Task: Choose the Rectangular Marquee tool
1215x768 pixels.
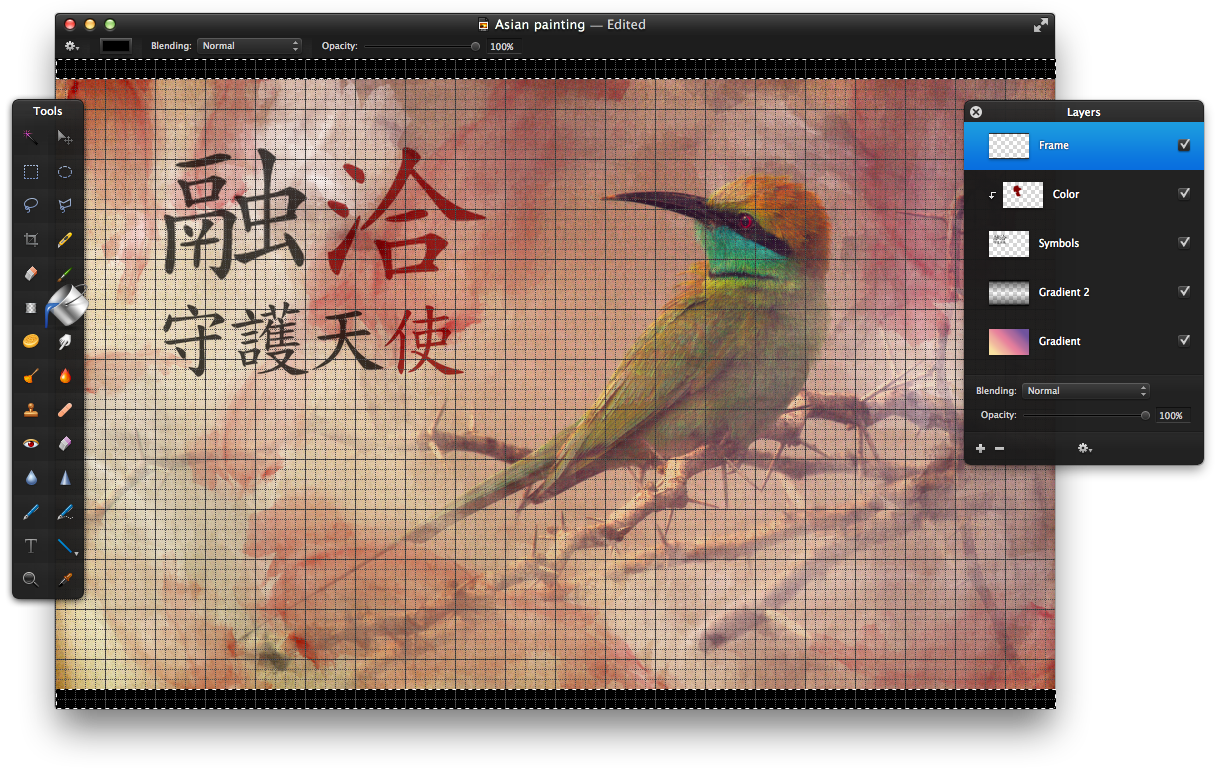Action: 31,171
